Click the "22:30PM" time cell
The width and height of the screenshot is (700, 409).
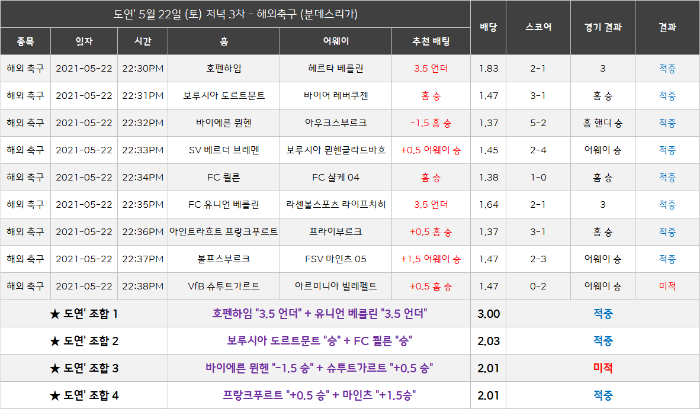tap(143, 69)
